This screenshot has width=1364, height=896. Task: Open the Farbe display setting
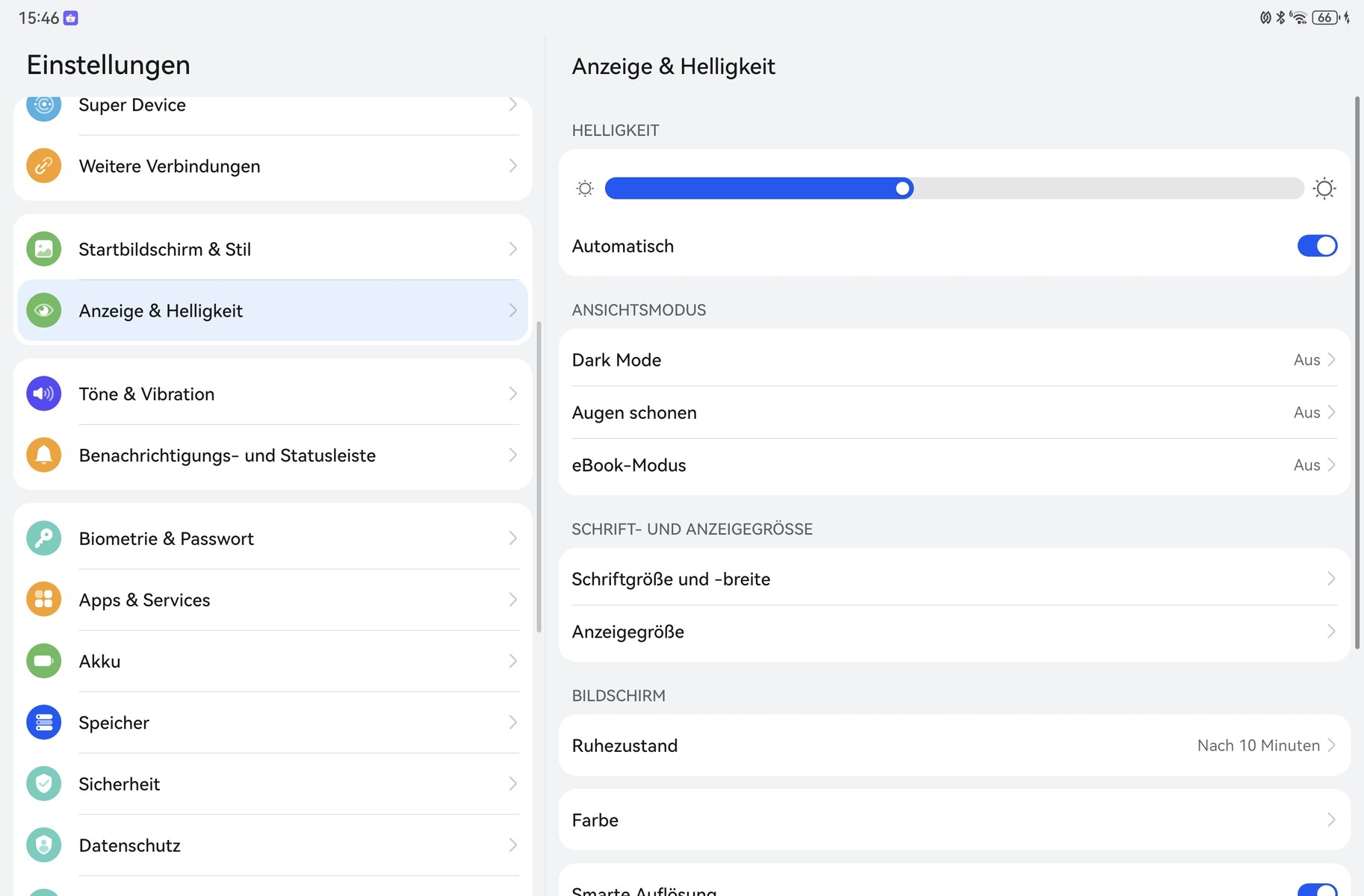[x=953, y=820]
